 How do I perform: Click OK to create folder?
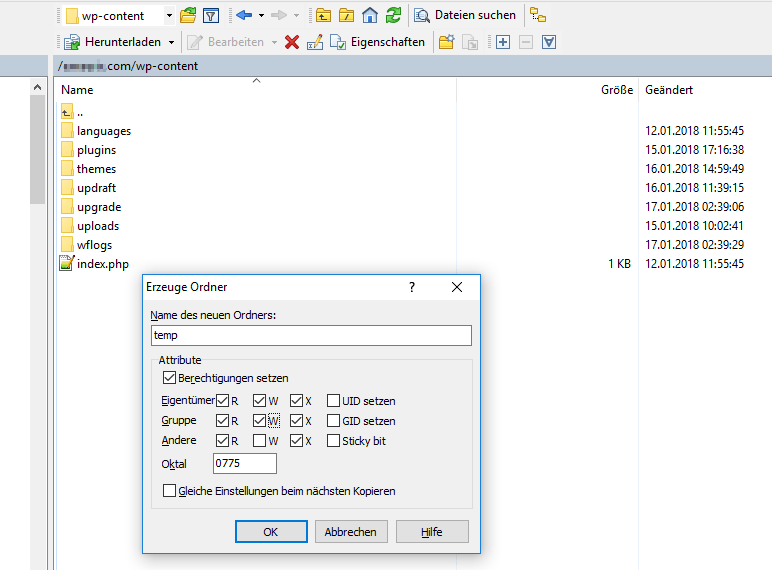(x=271, y=532)
